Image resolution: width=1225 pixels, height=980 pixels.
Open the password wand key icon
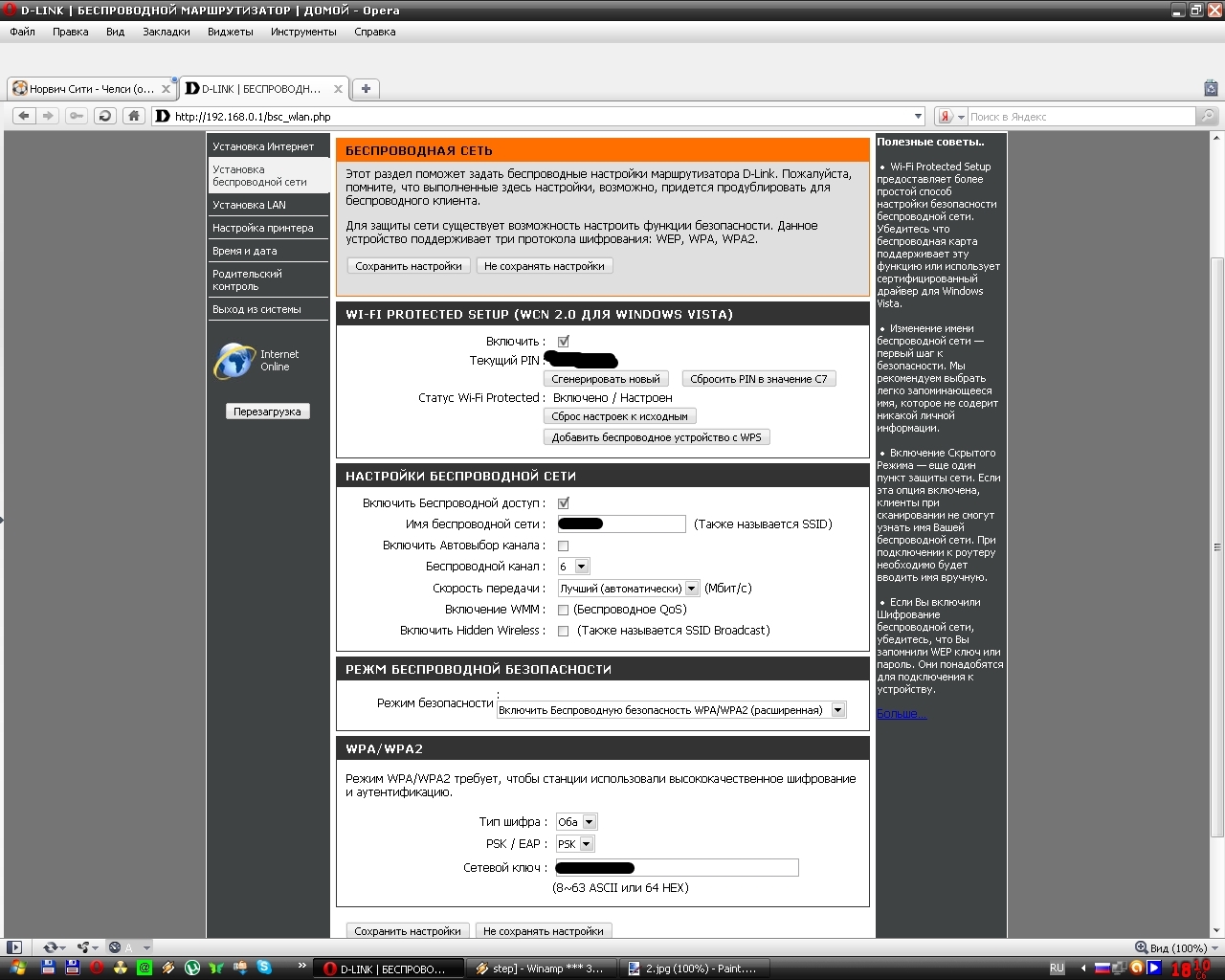[x=77, y=116]
